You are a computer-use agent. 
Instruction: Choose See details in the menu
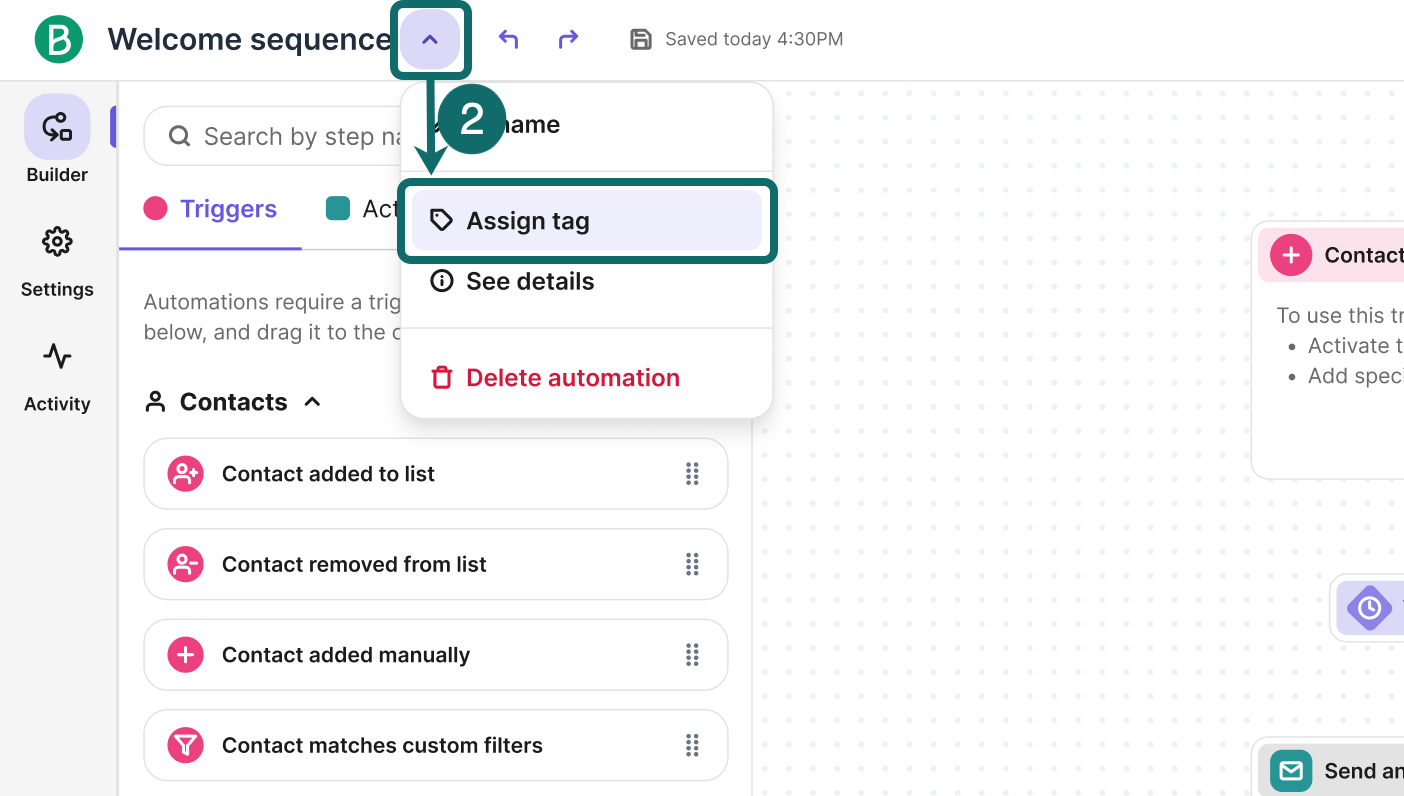(530, 281)
